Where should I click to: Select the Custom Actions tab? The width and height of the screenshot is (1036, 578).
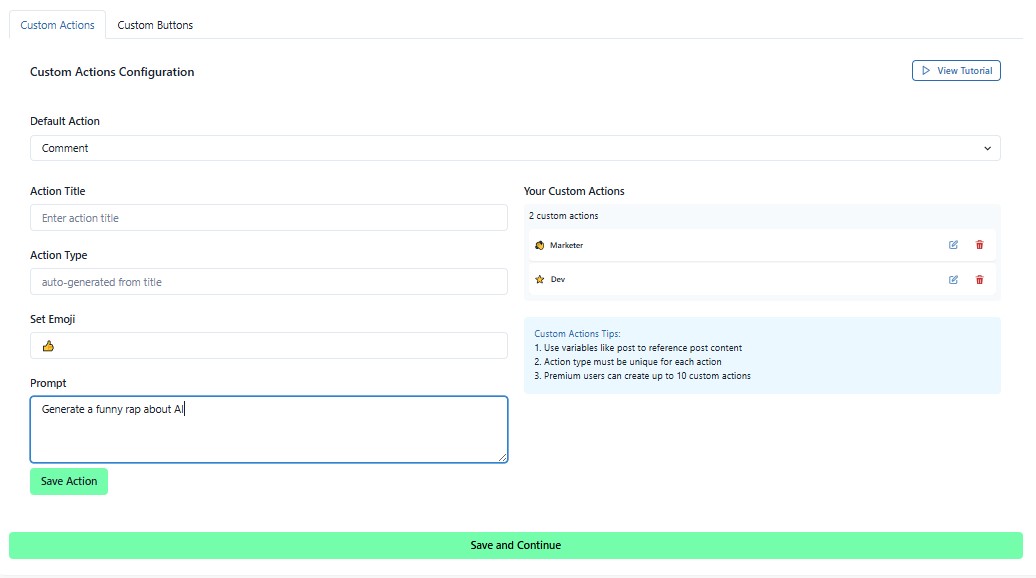pos(57,25)
